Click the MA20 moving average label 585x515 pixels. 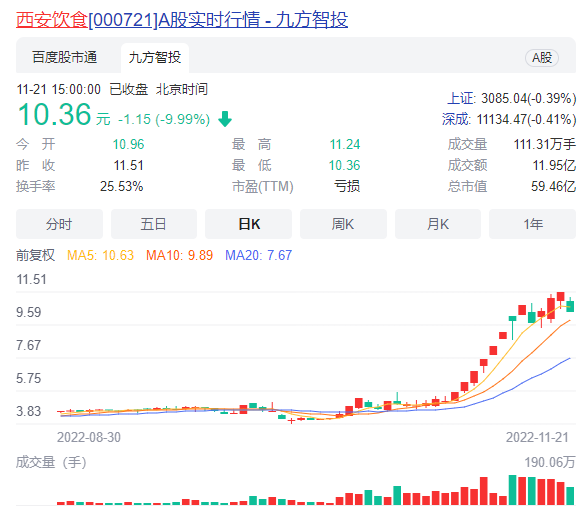coord(259,255)
